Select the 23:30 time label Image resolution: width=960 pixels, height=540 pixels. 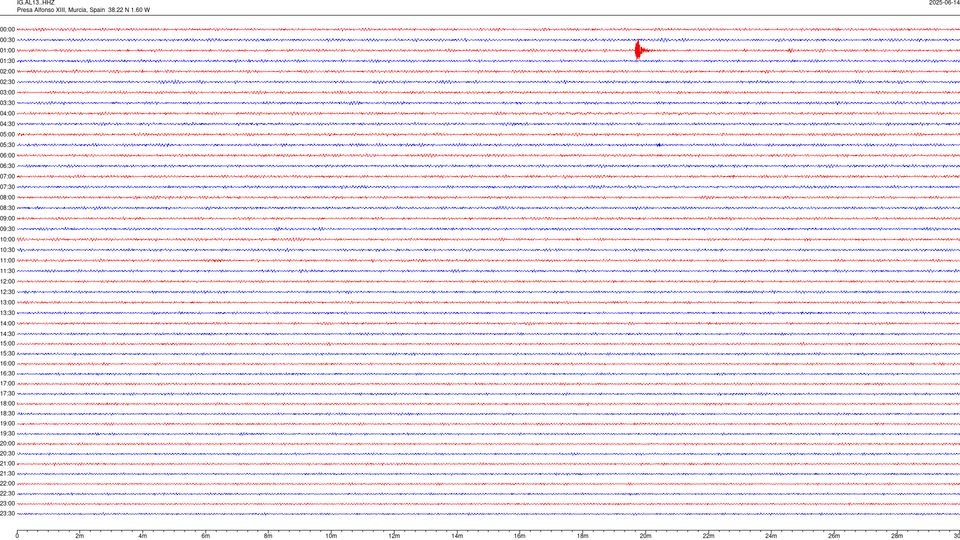[x=7, y=514]
